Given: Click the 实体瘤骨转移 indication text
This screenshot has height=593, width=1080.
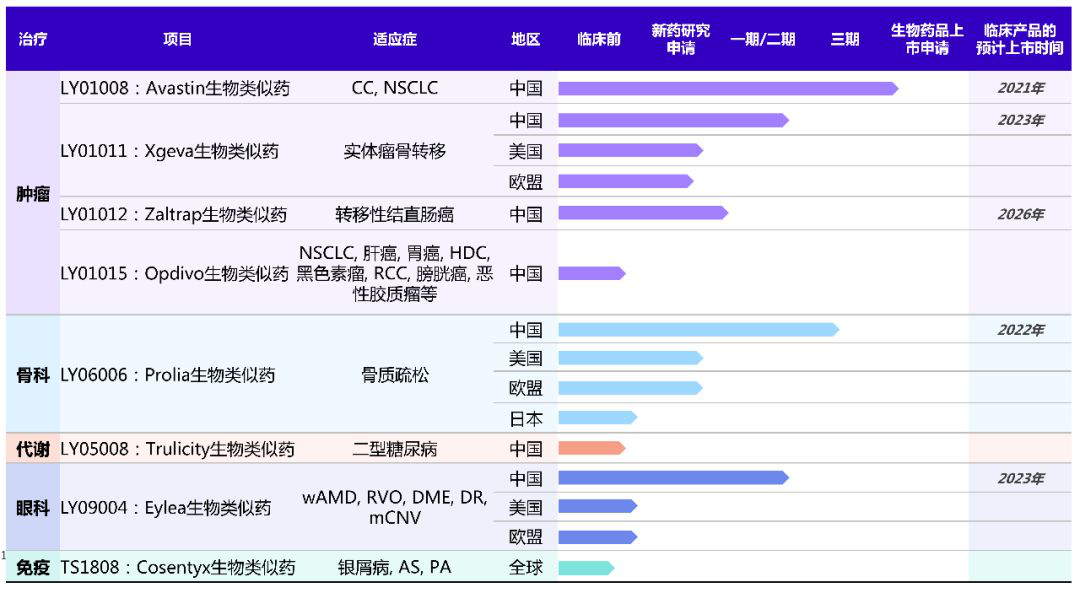Looking at the screenshot, I should click(395, 152).
